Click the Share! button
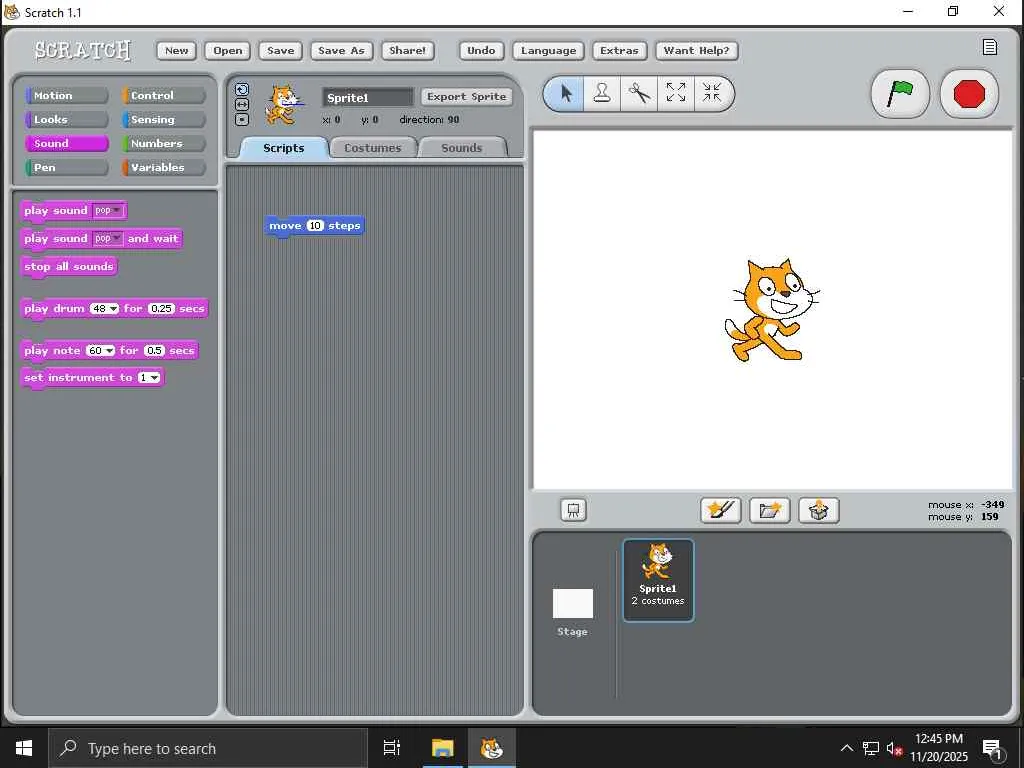 (408, 50)
